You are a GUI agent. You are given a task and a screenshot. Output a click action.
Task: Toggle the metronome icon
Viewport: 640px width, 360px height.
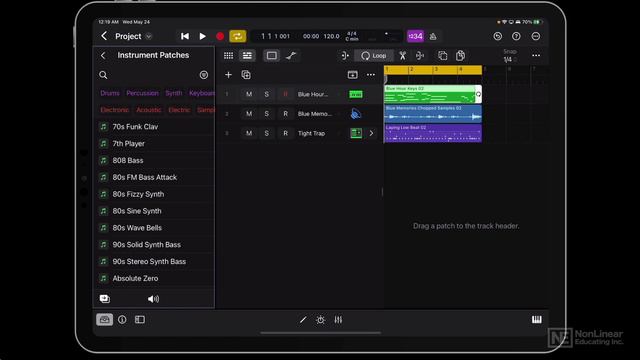click(433, 36)
